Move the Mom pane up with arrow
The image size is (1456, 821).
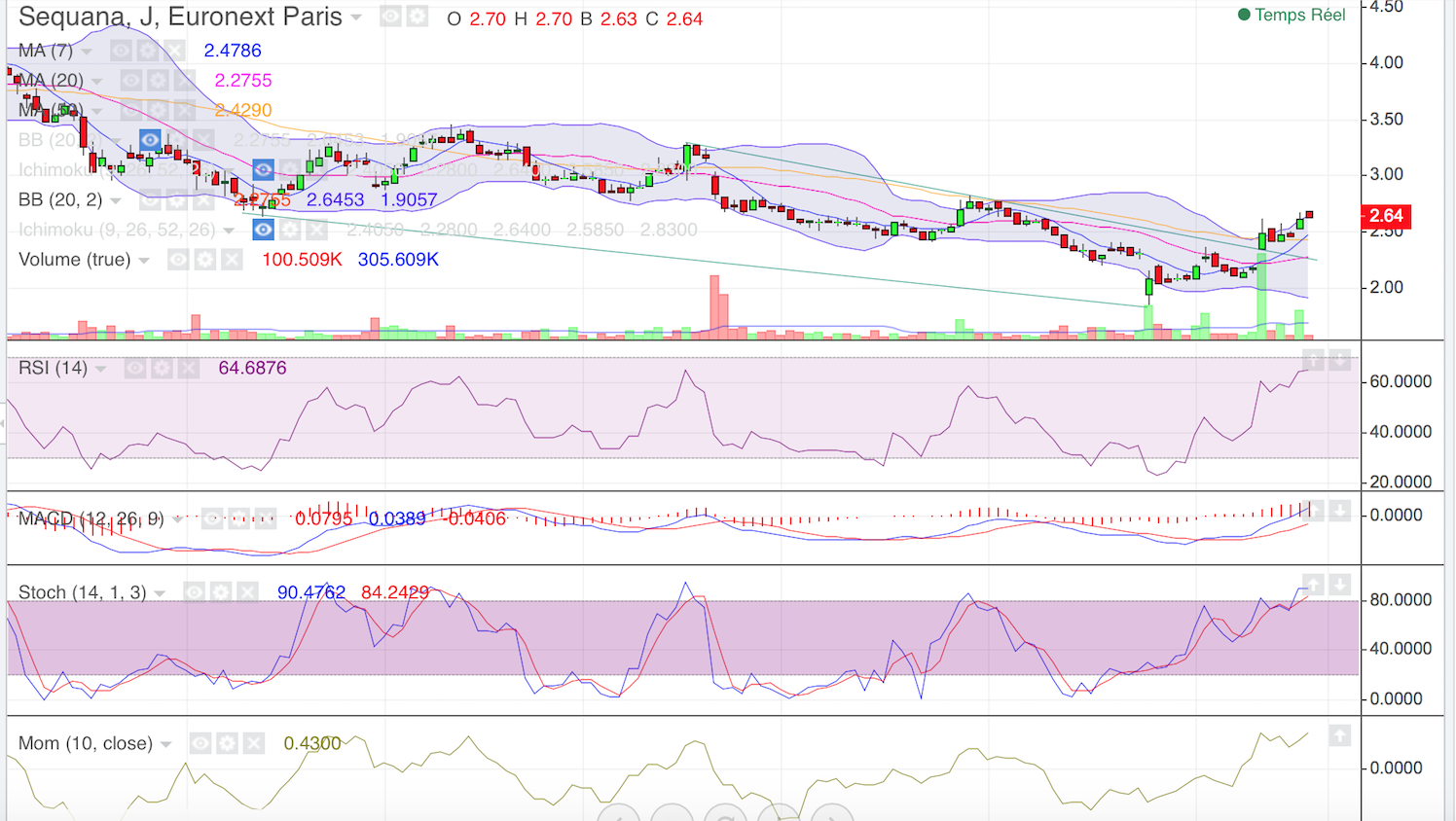(x=1339, y=736)
